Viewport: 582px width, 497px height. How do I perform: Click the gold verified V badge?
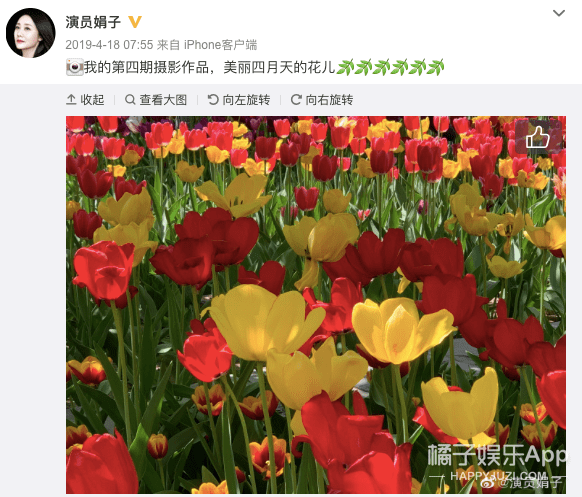tap(135, 22)
